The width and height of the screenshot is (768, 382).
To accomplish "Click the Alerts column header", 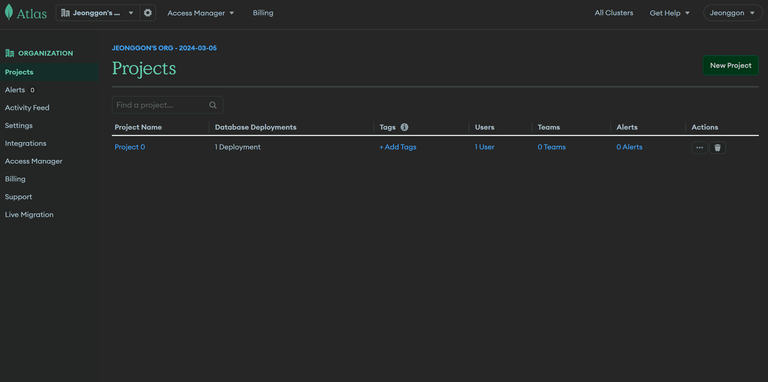I will 627,127.
